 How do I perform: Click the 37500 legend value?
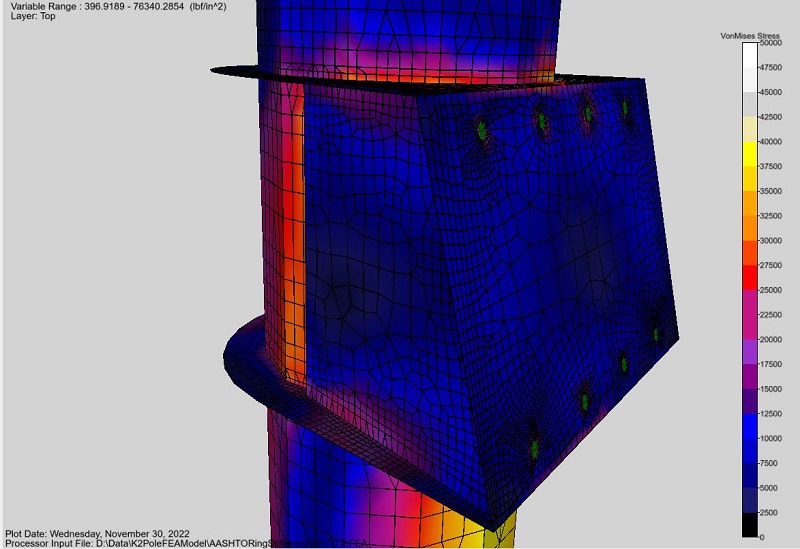click(770, 166)
